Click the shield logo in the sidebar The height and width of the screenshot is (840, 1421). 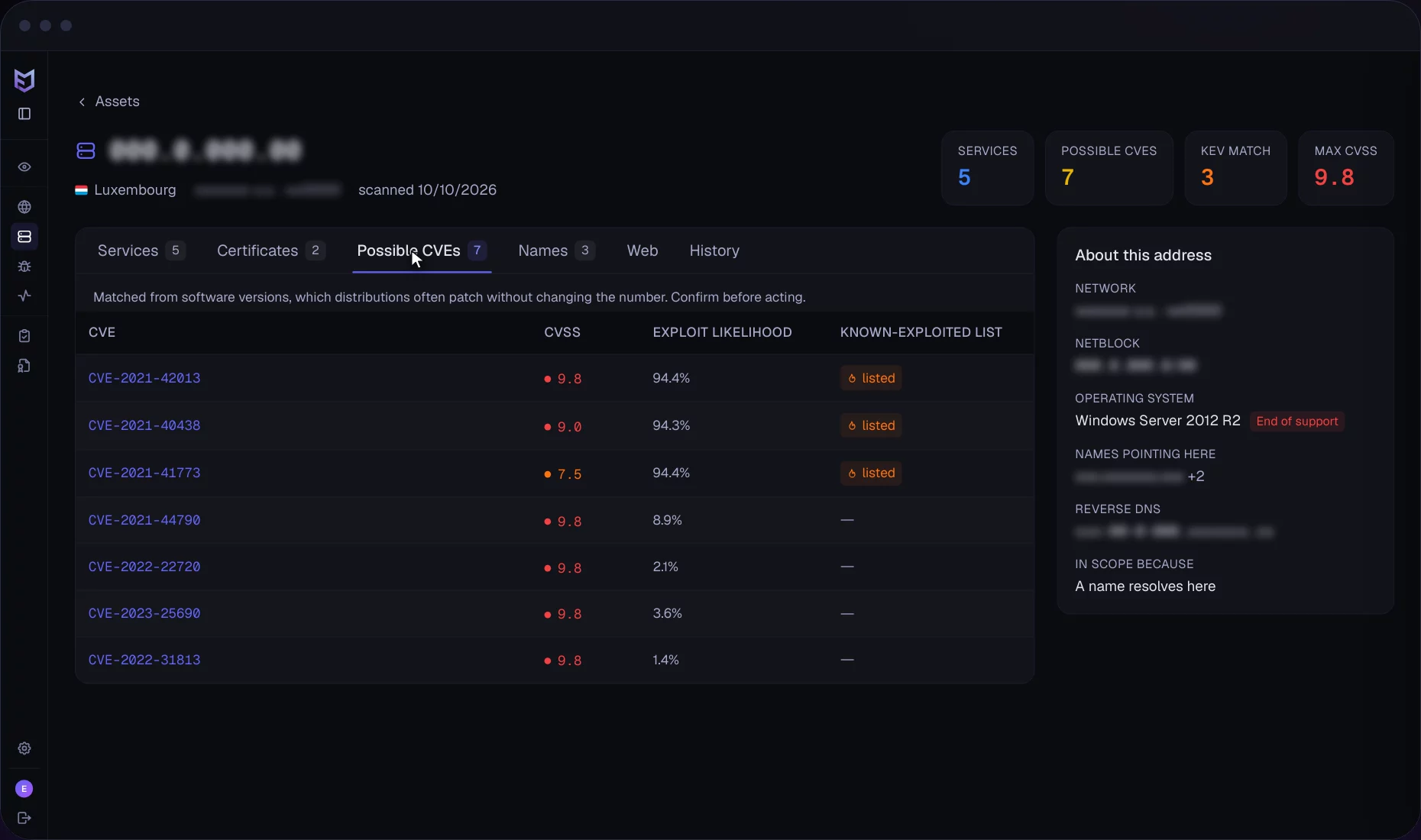24,80
